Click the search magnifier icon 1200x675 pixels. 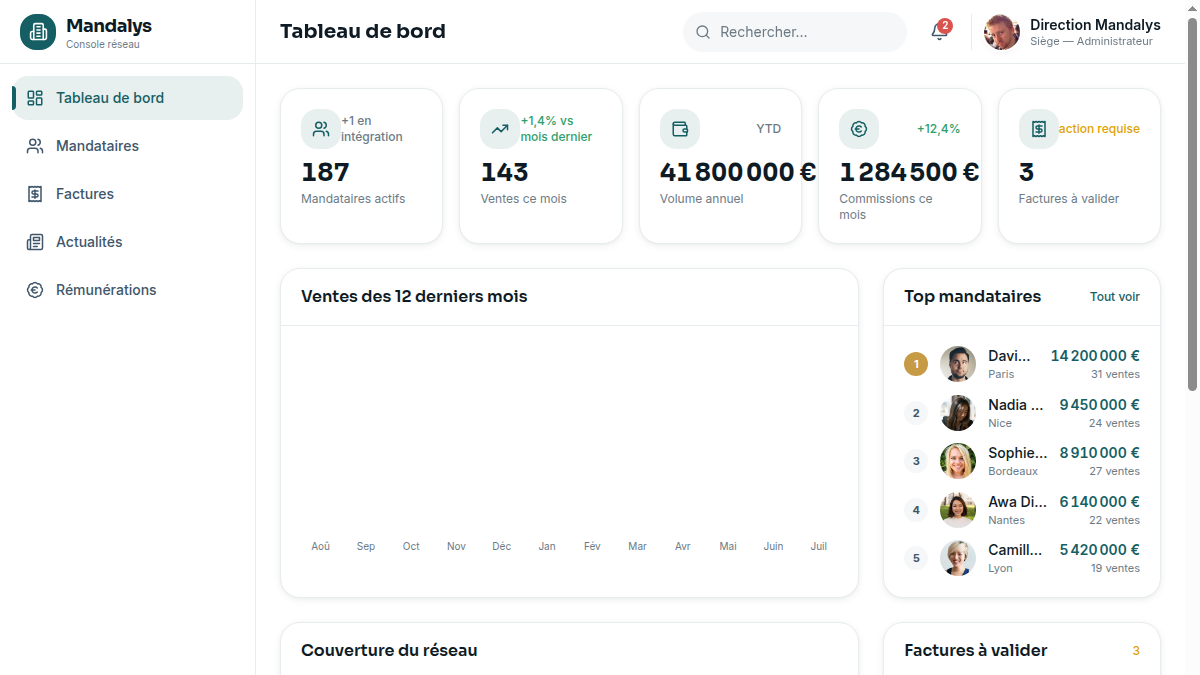pos(703,32)
